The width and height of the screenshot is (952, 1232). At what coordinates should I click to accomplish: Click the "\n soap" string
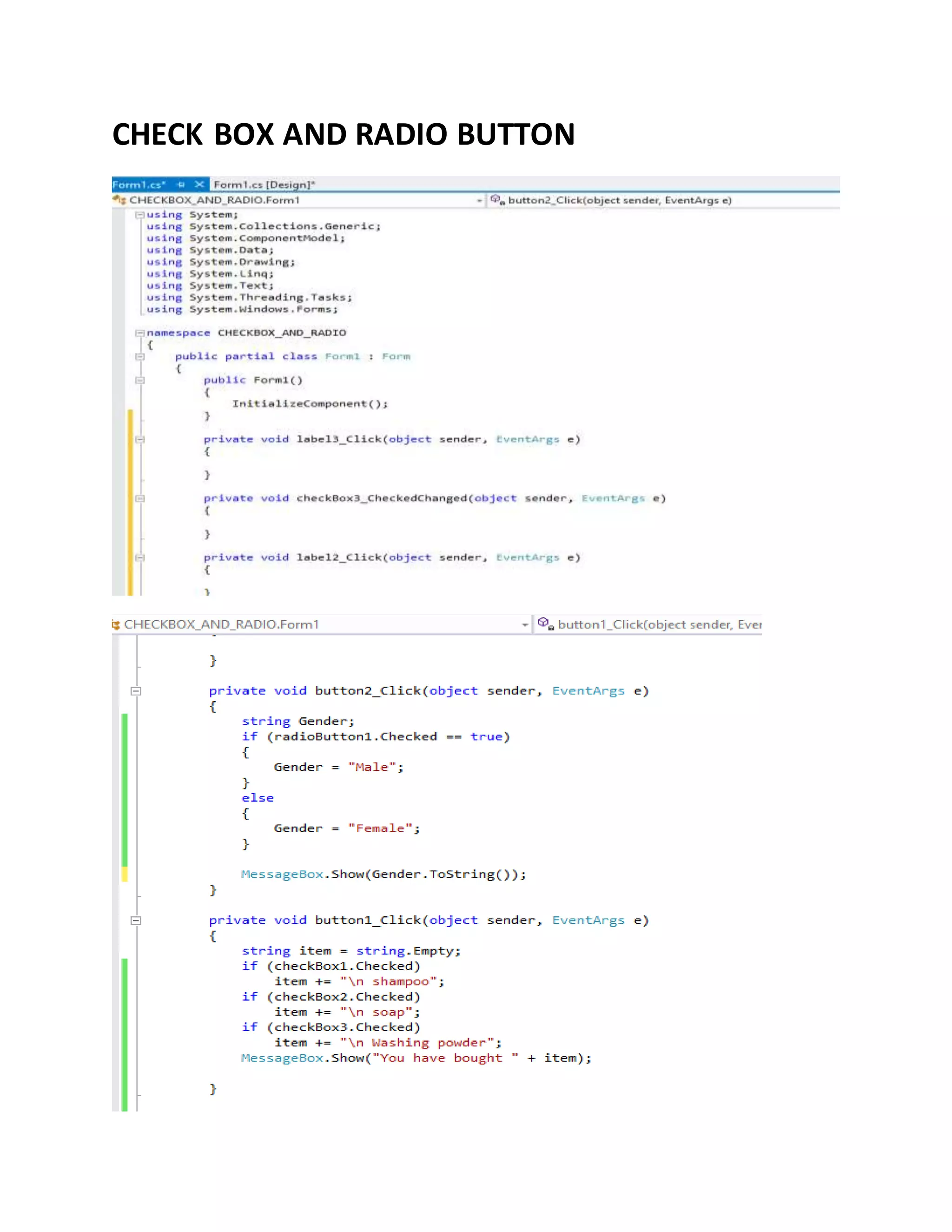tap(376, 1012)
